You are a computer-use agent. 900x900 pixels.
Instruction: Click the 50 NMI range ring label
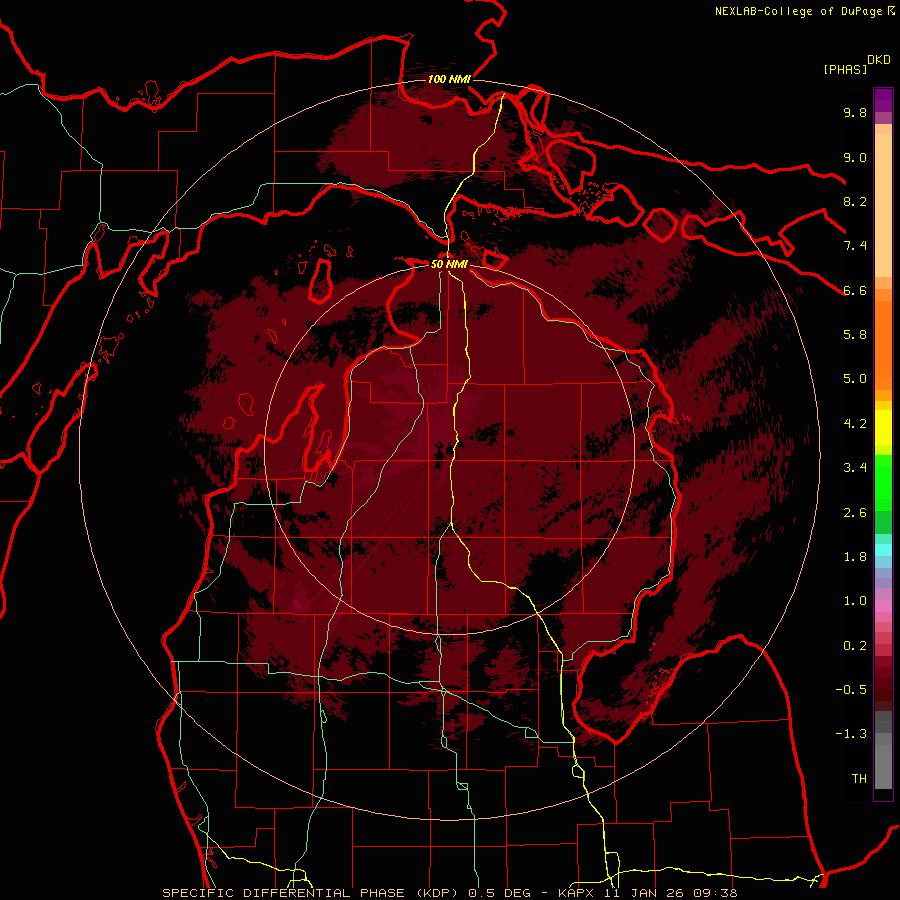(x=449, y=264)
